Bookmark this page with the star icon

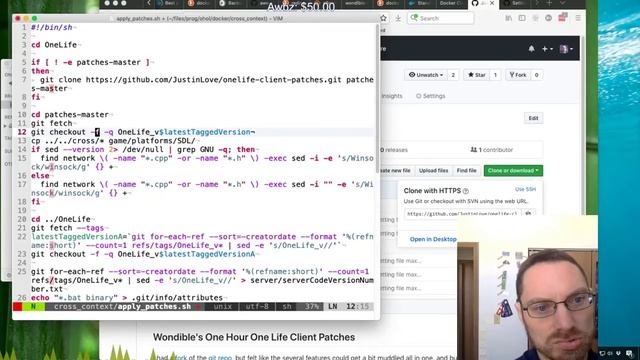(x=383, y=18)
